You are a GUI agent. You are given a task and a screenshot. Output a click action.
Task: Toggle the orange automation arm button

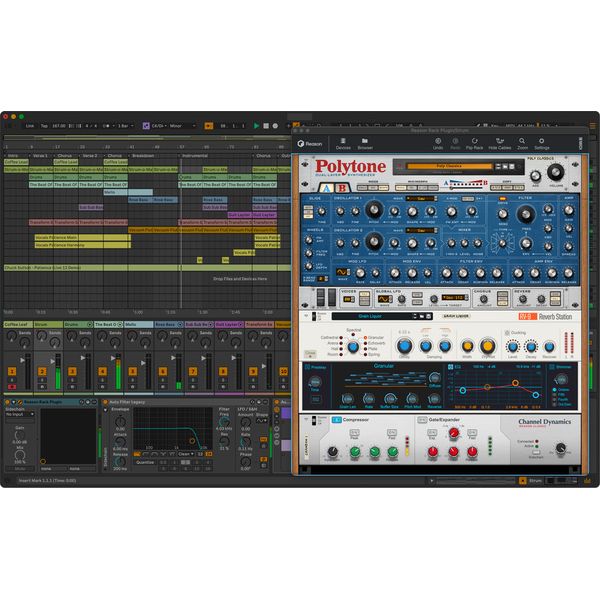pyautogui.click(x=209, y=126)
